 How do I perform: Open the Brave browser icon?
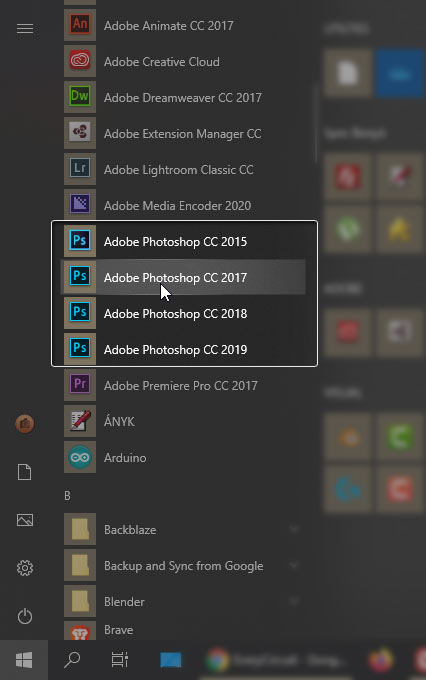[x=80, y=631]
